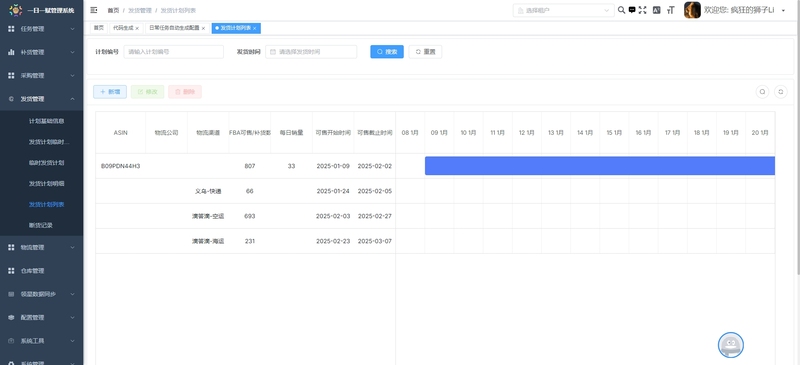Click the blue 搜索 button

coord(387,52)
